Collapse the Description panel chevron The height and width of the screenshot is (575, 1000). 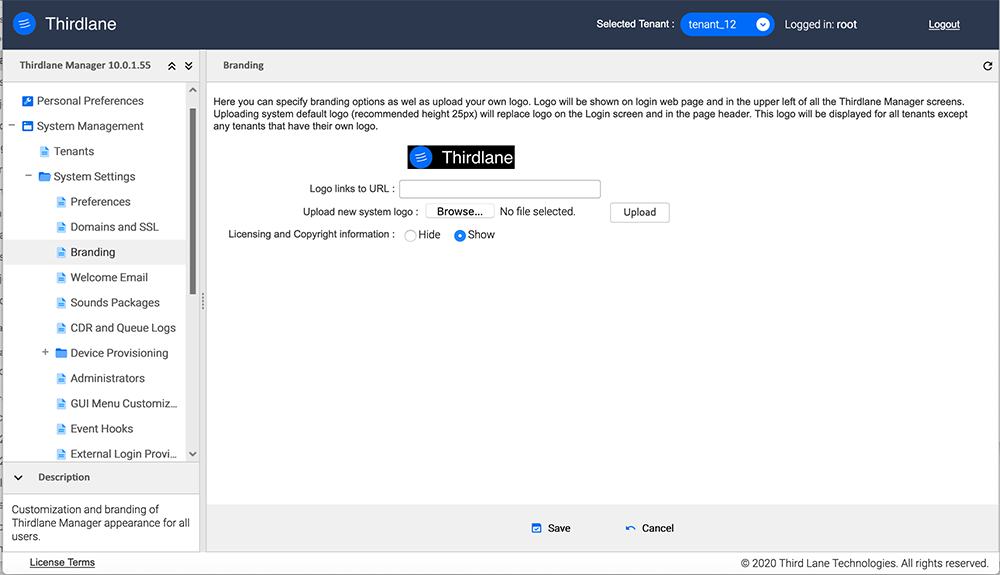18,477
